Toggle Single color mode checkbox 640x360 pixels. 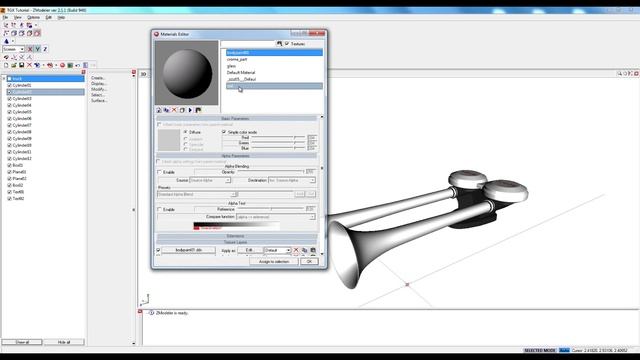click(x=224, y=132)
